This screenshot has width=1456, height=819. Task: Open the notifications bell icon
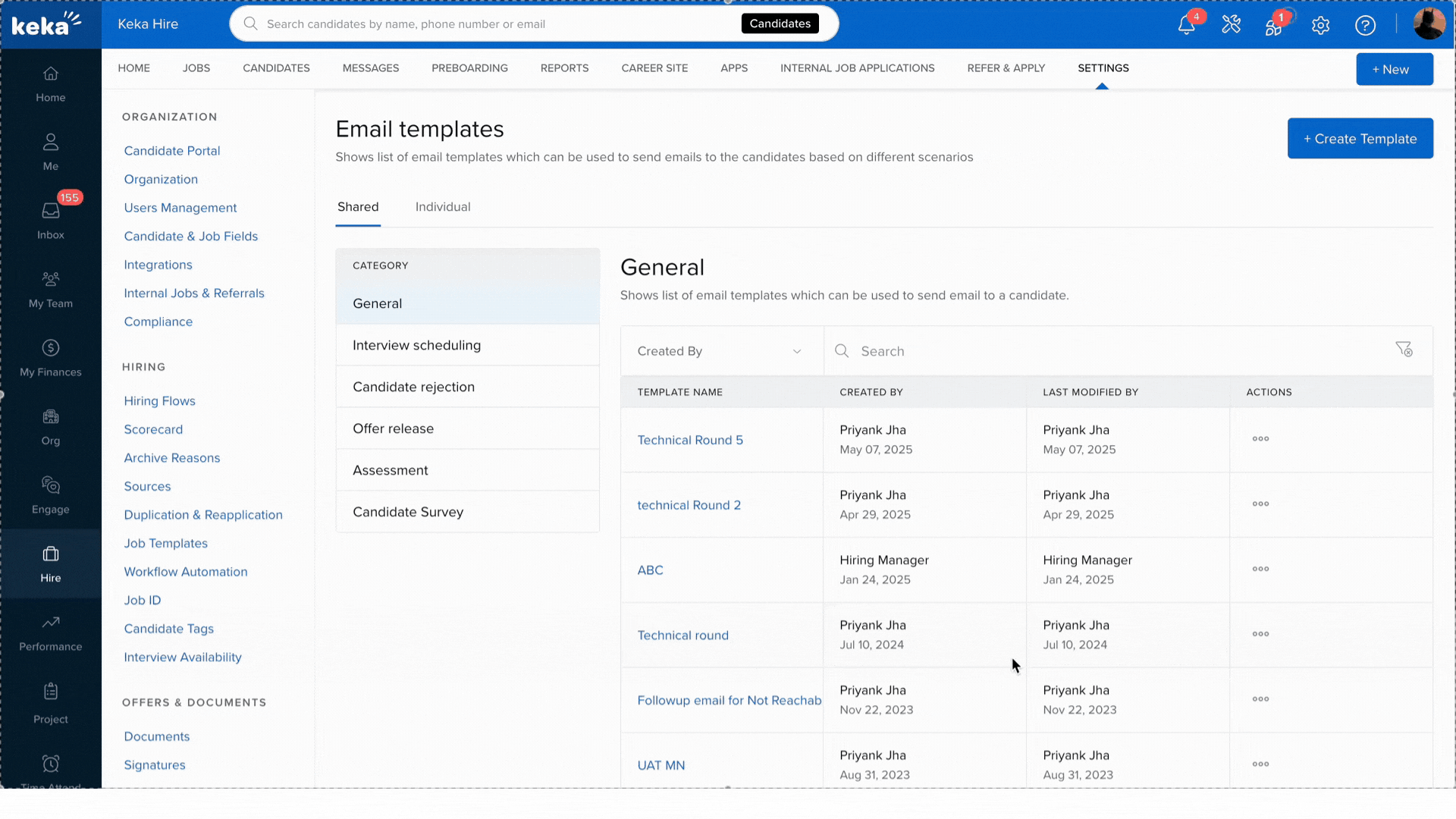(x=1186, y=25)
